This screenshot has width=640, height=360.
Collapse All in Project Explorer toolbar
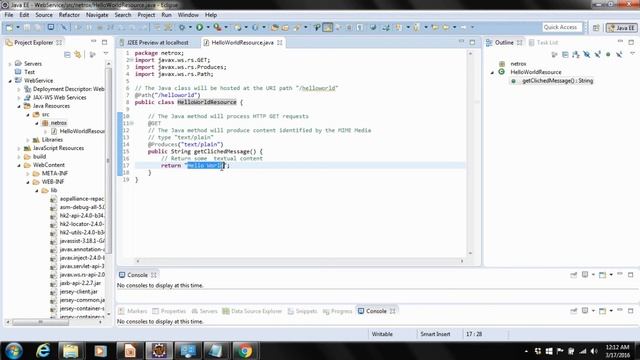67,54
